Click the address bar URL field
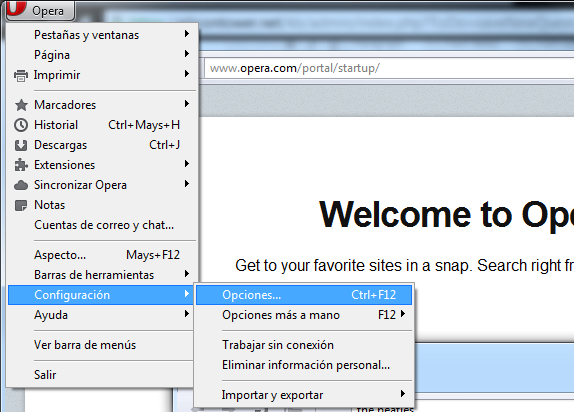This screenshot has width=574, height=412. point(389,68)
